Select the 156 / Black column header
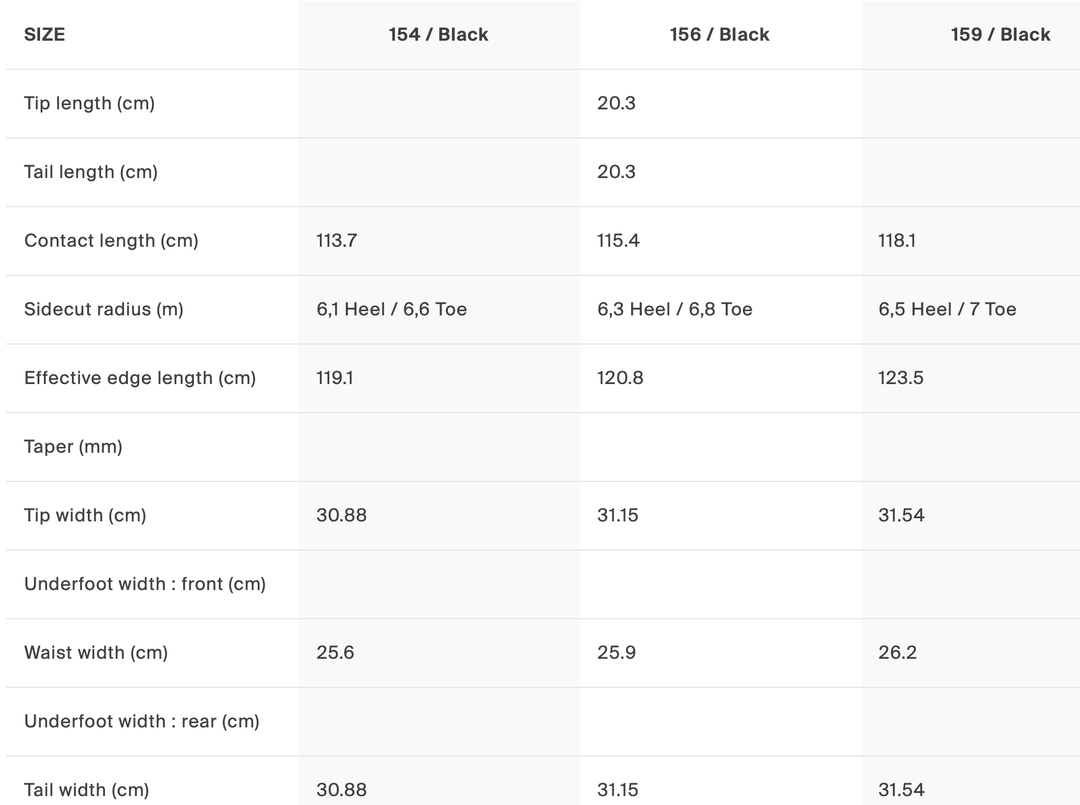Screen dimensions: 1080x805 tap(719, 34)
